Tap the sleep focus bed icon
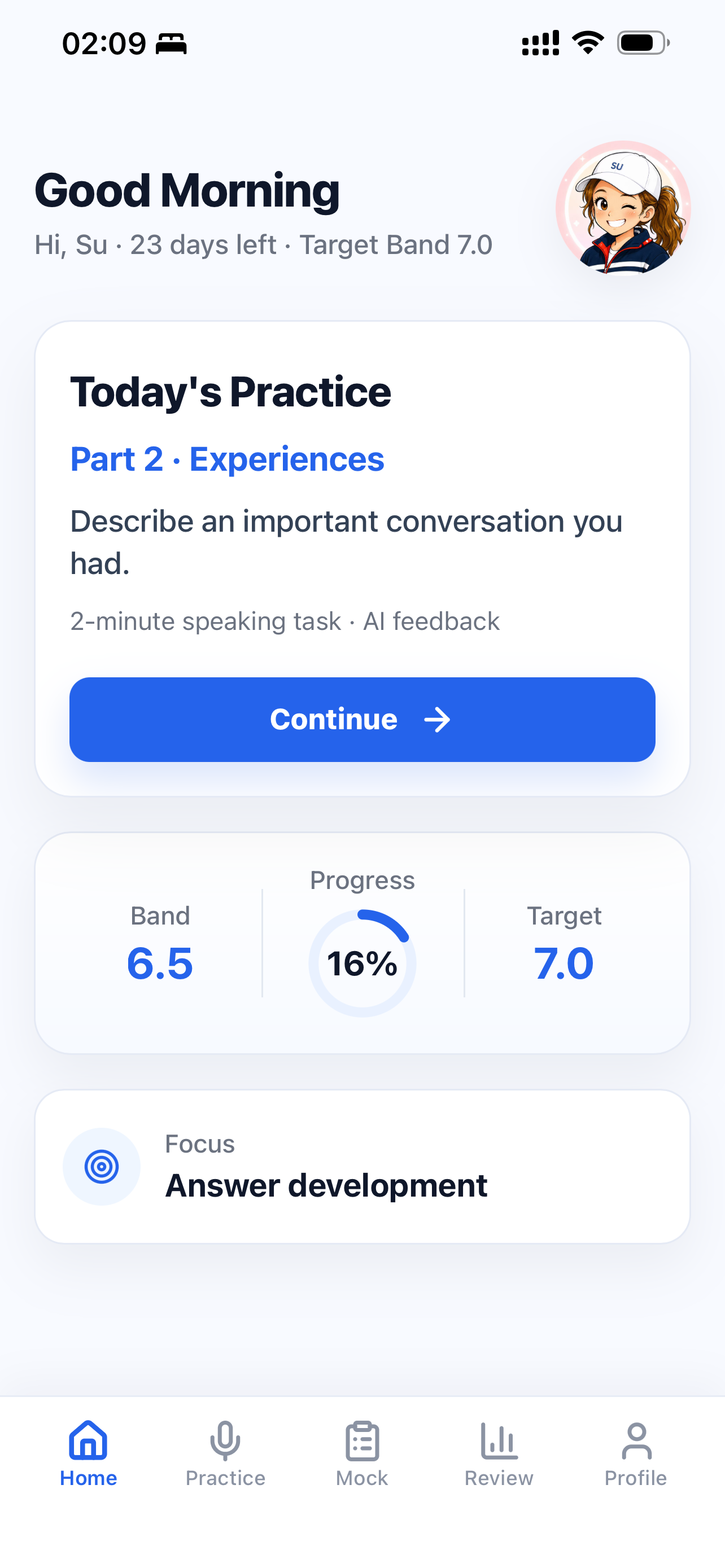This screenshot has height=1568, width=725. tap(171, 44)
